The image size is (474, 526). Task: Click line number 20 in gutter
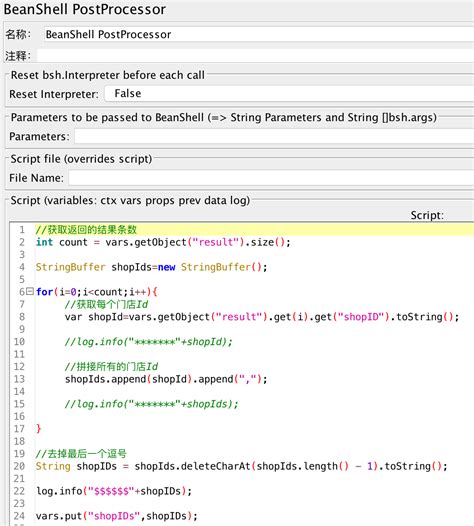[x=19, y=466]
